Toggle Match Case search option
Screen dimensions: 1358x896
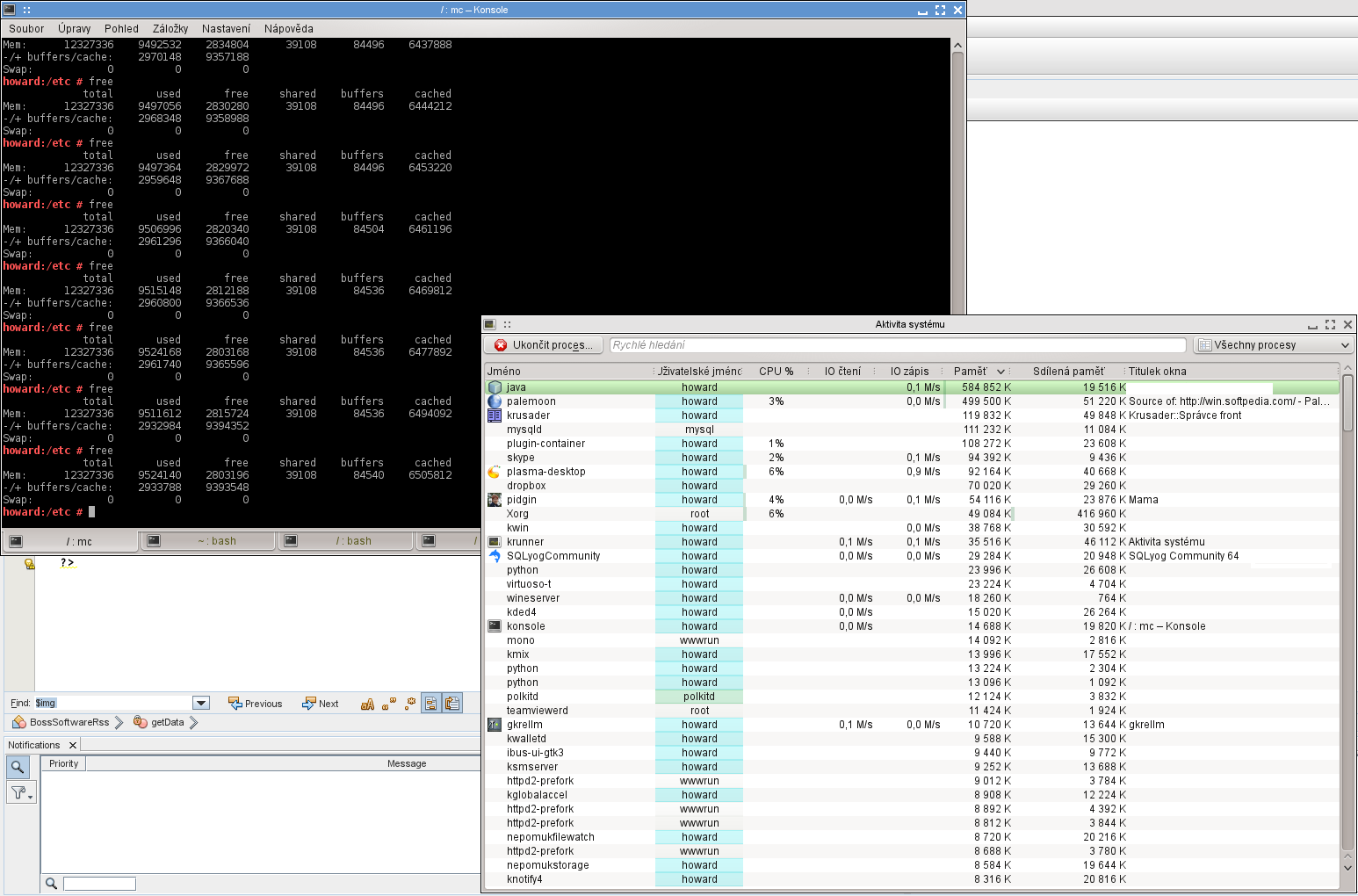pos(367,704)
